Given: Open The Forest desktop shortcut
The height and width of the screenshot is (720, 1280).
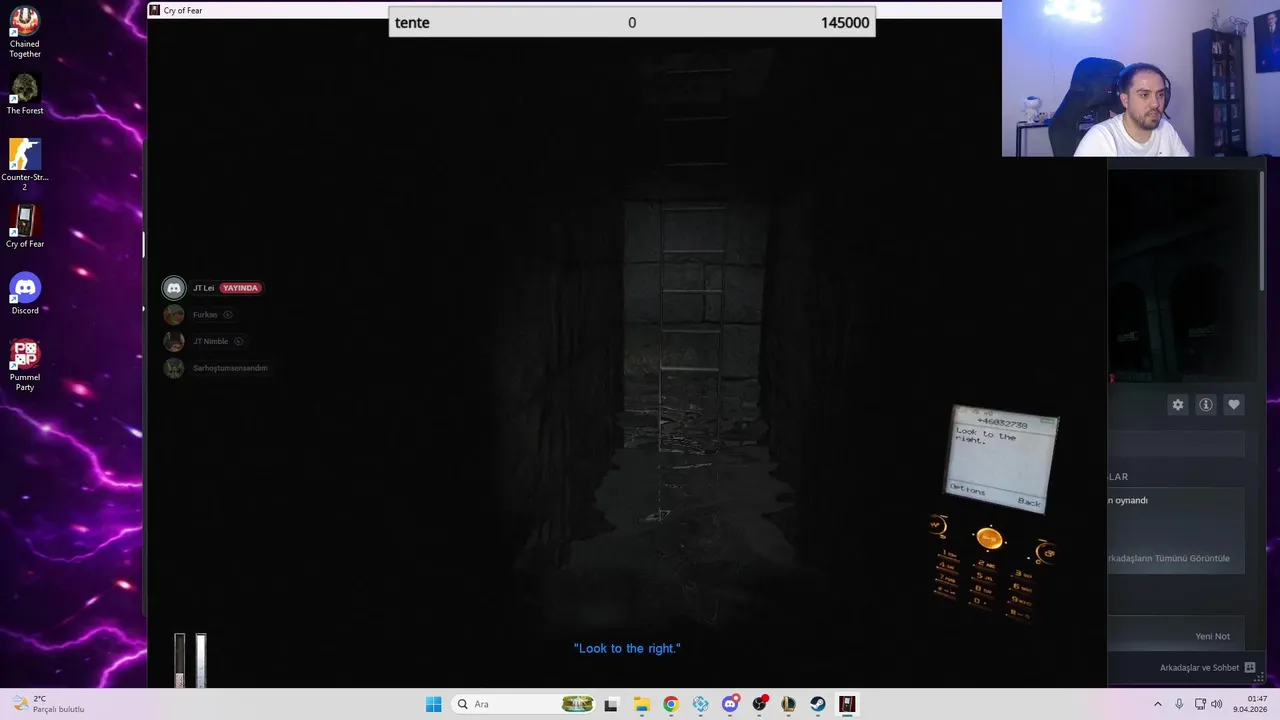Looking at the screenshot, I should [x=25, y=94].
